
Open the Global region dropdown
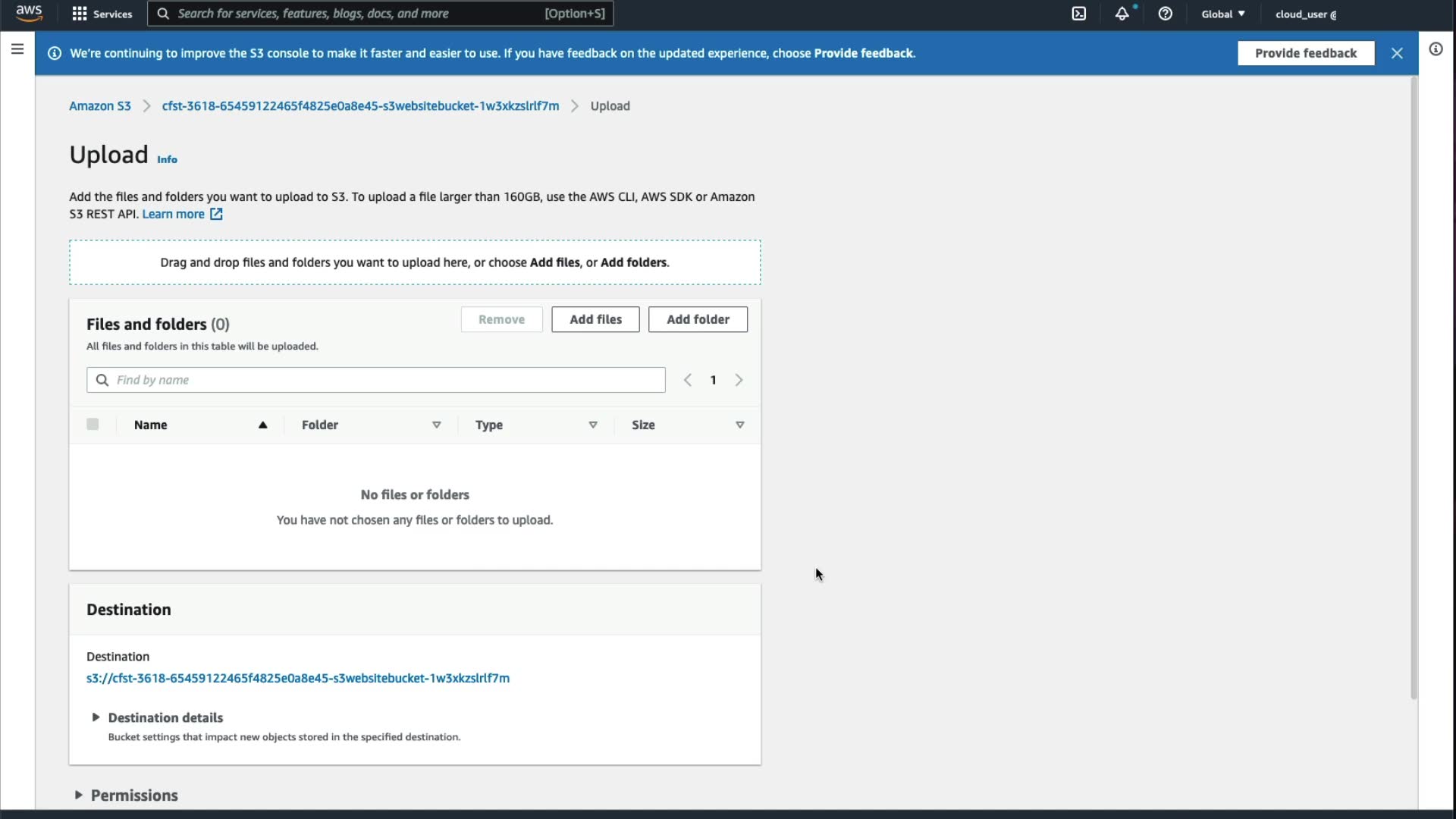(1222, 14)
